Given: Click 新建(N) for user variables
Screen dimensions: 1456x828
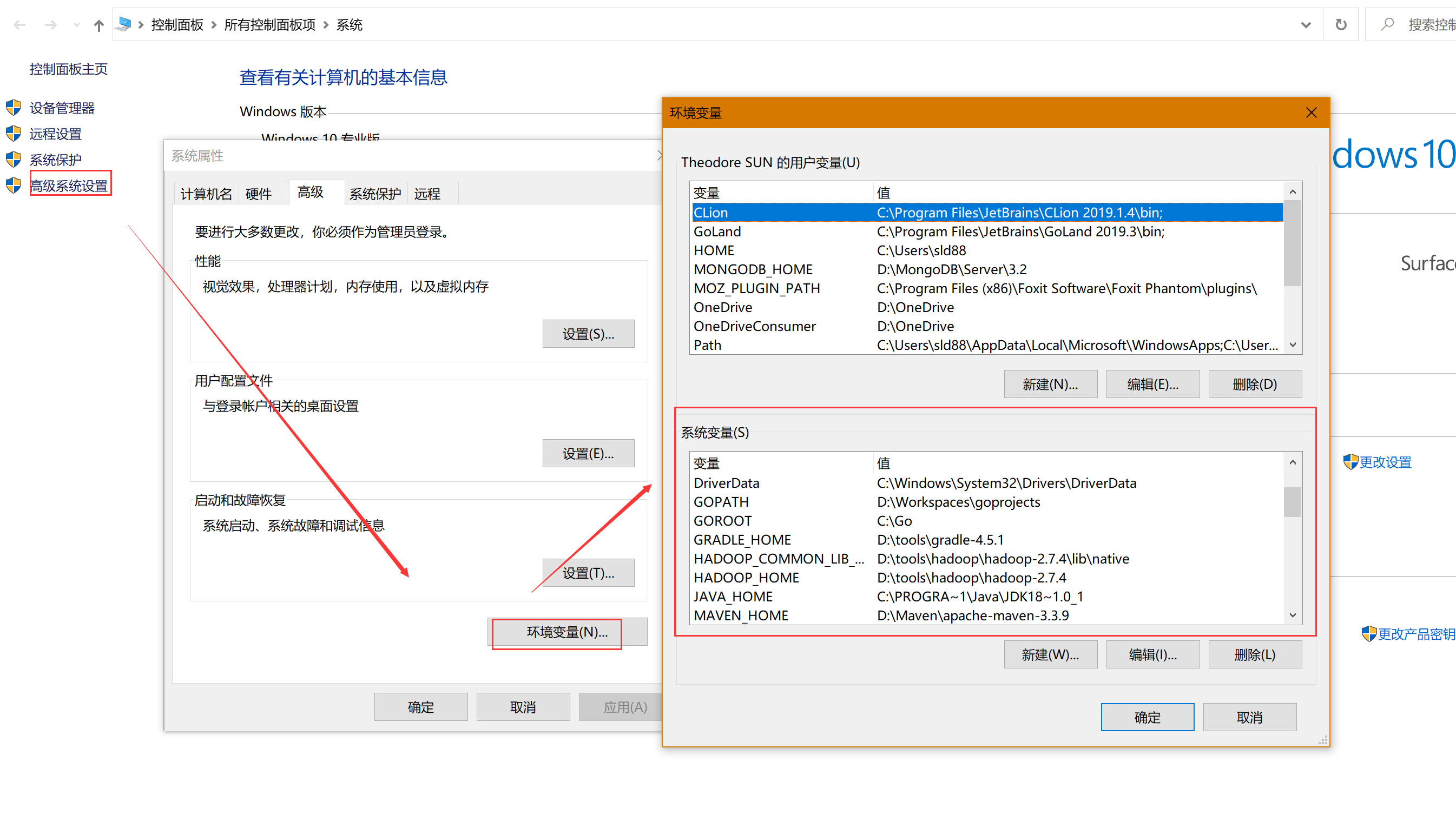Looking at the screenshot, I should point(1051,384).
